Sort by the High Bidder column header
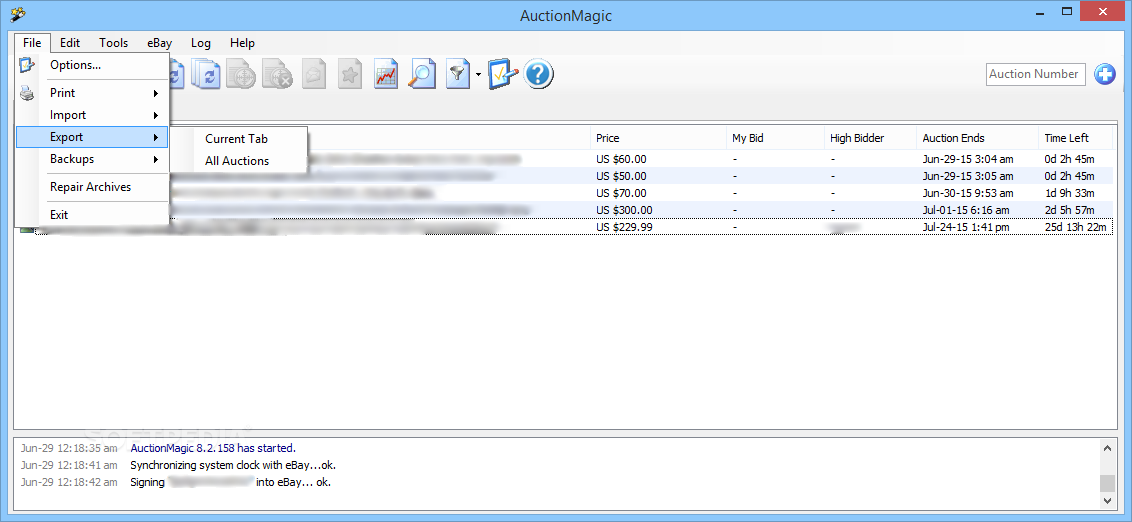This screenshot has width=1132, height=522. pyautogui.click(x=870, y=138)
